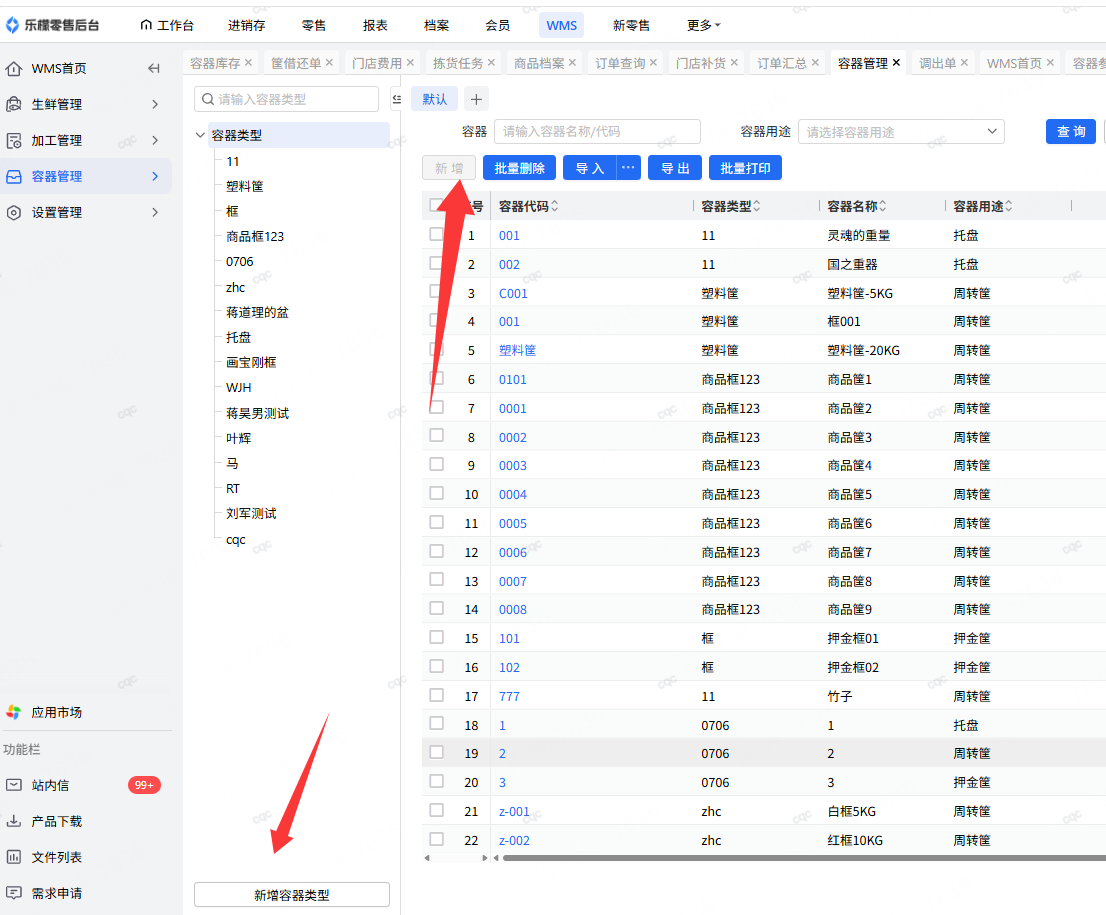Check the checkbox for row 8
This screenshot has width=1106, height=915.
coord(437,435)
